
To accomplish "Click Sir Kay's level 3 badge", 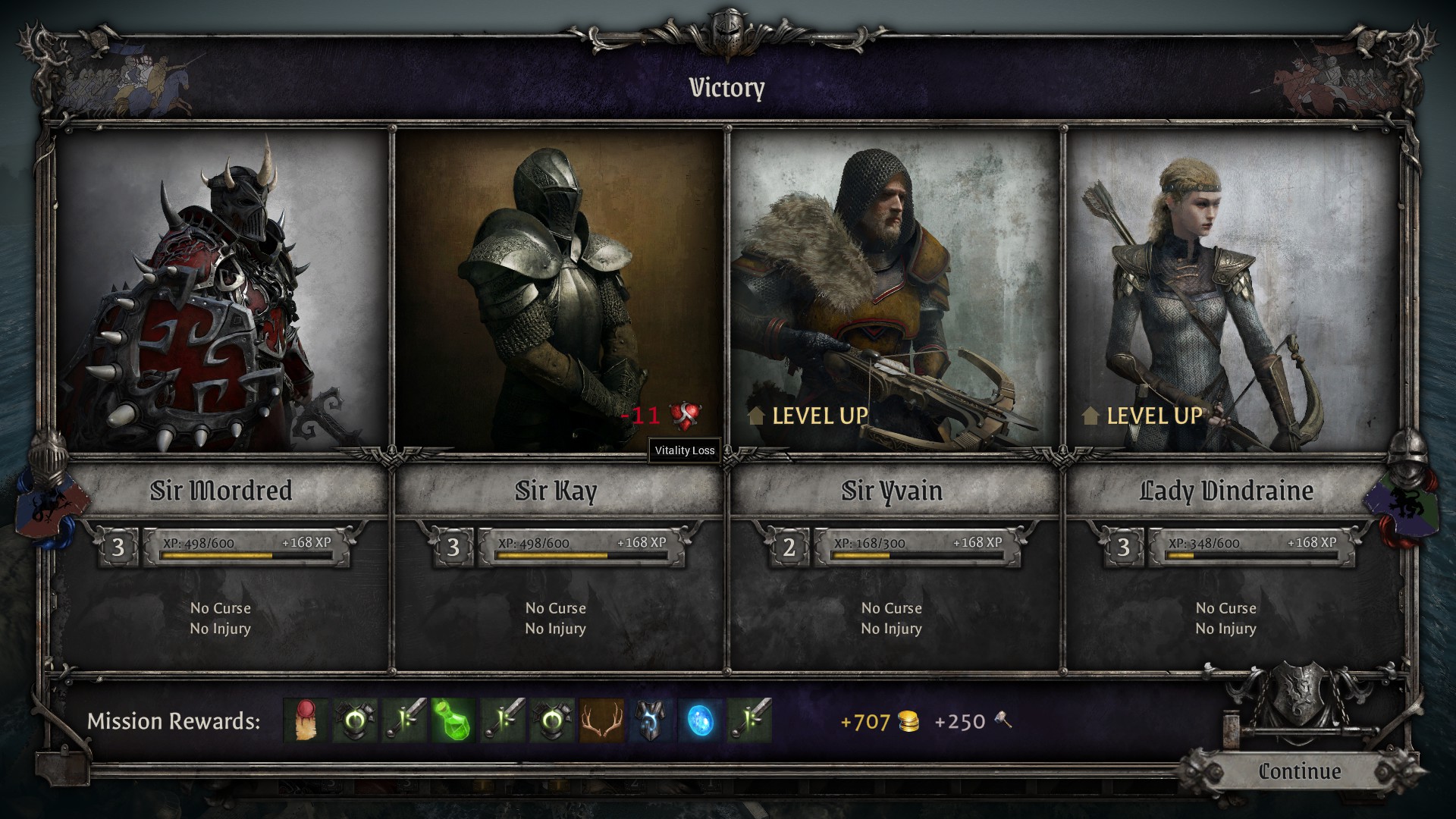I will (x=453, y=547).
